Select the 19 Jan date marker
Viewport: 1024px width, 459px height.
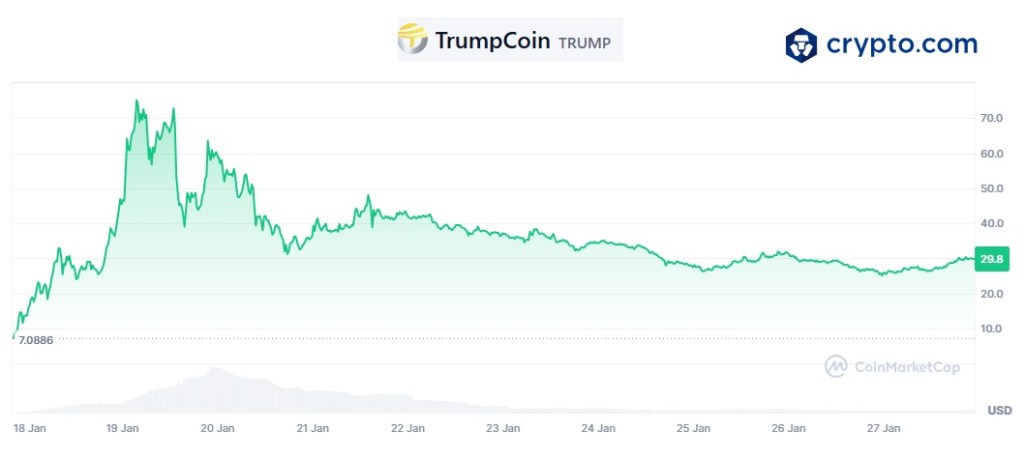tap(123, 429)
